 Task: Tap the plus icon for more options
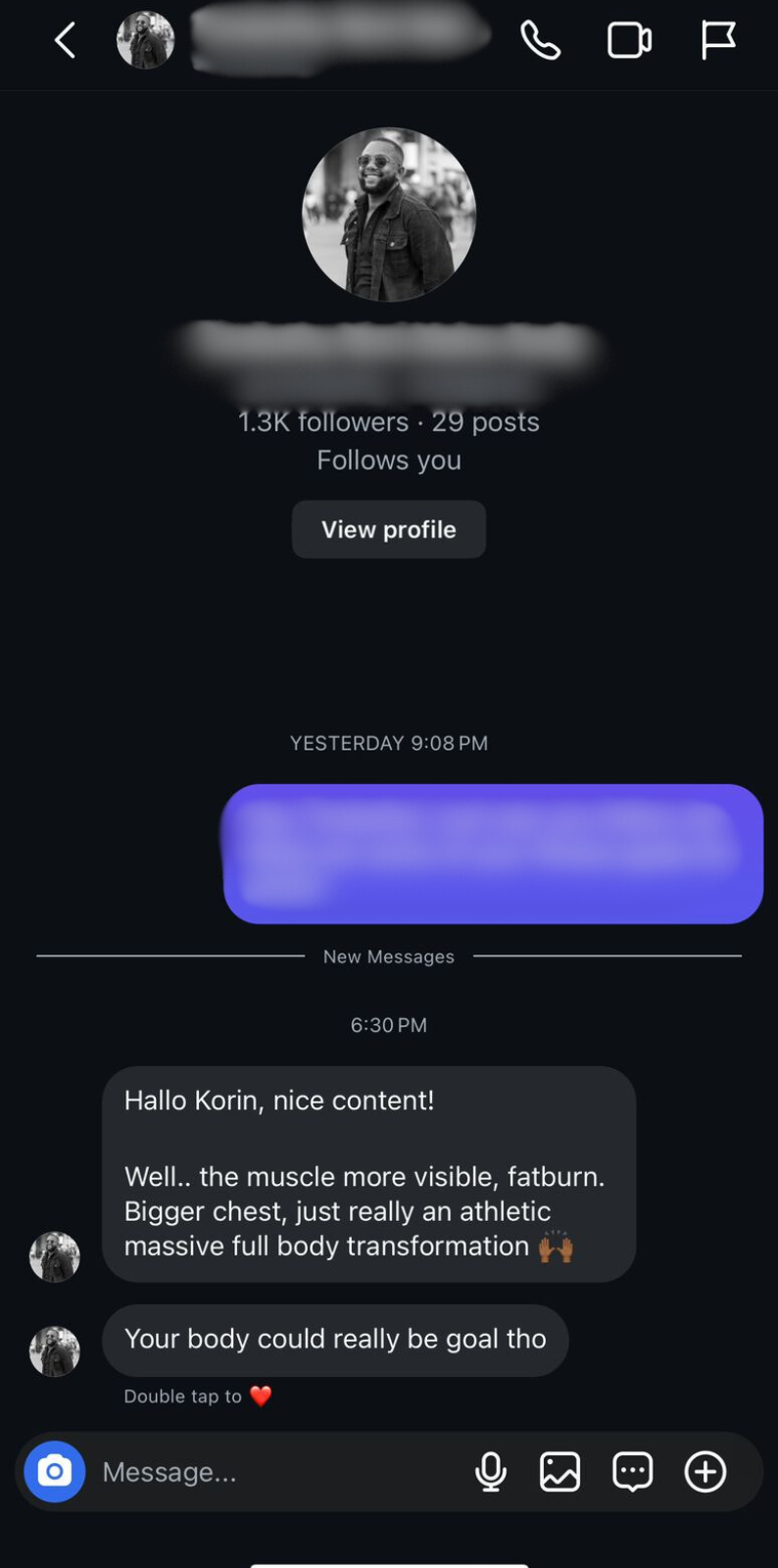pos(705,1472)
